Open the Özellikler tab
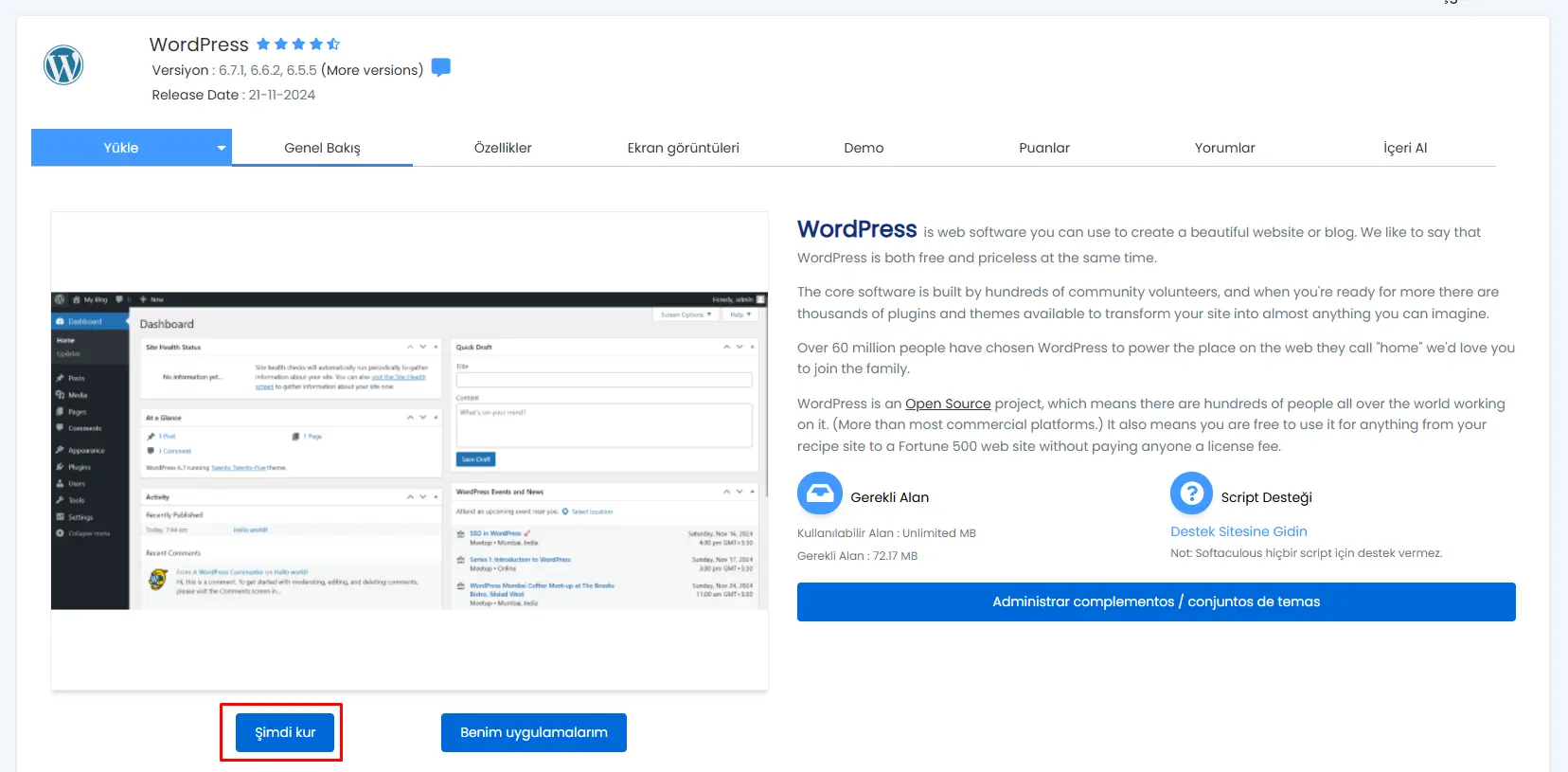 tap(503, 148)
